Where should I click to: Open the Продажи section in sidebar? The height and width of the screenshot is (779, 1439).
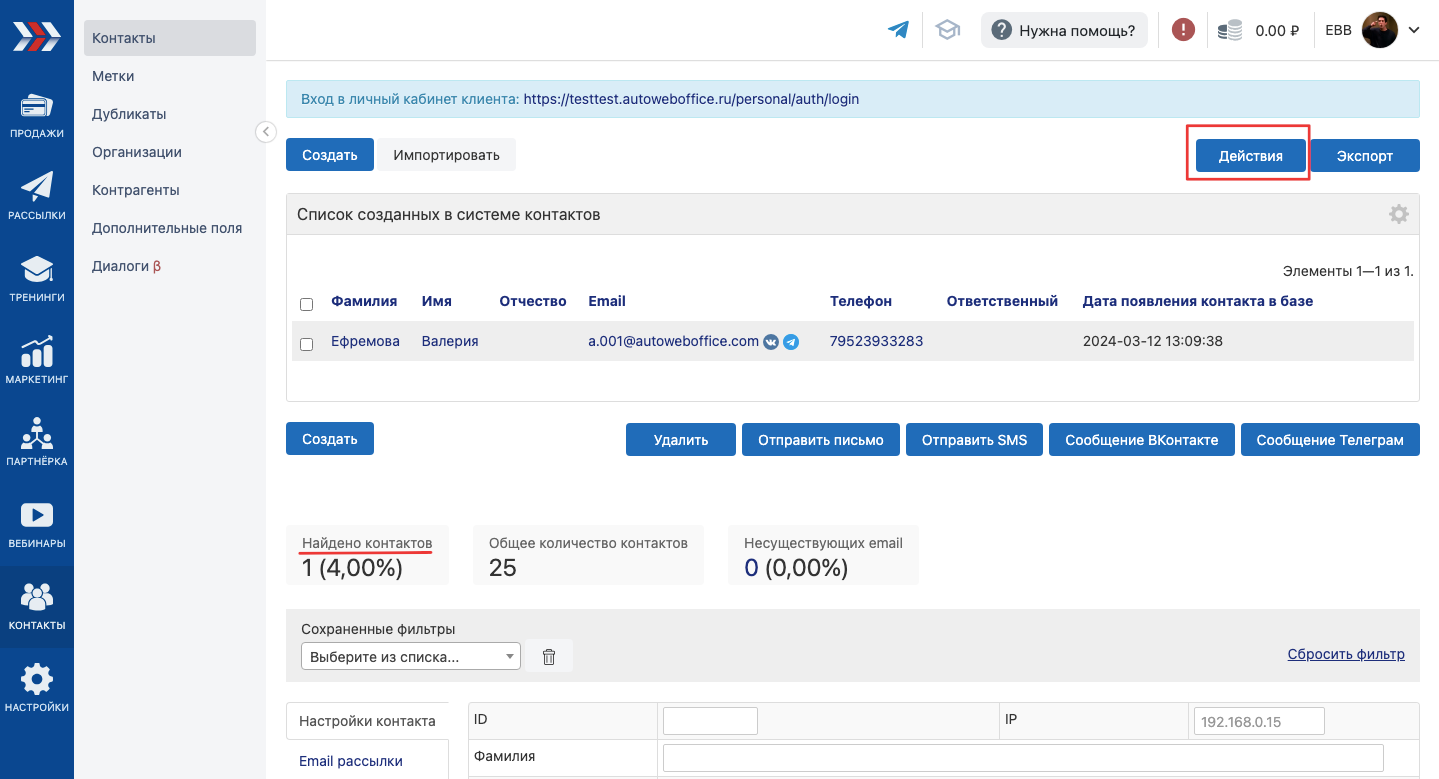(x=36, y=115)
